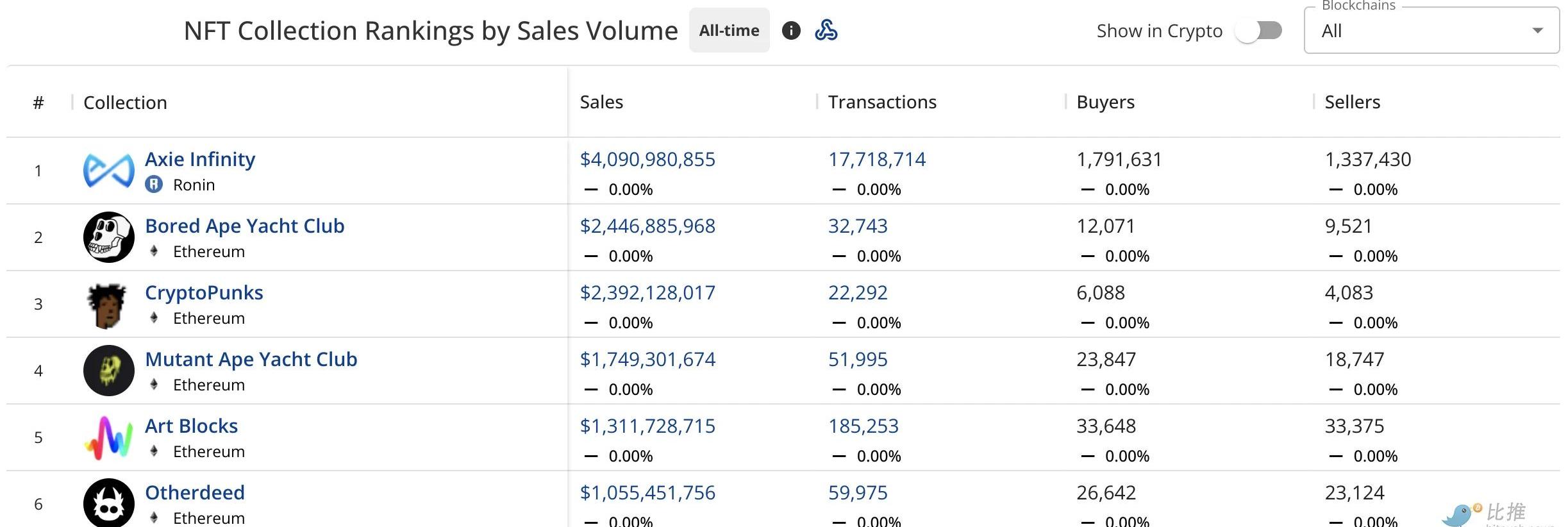Image resolution: width=1568 pixels, height=527 pixels.
Task: Click Bored Ape Yacht Club sales value $2,446,885,968
Action: (647, 226)
